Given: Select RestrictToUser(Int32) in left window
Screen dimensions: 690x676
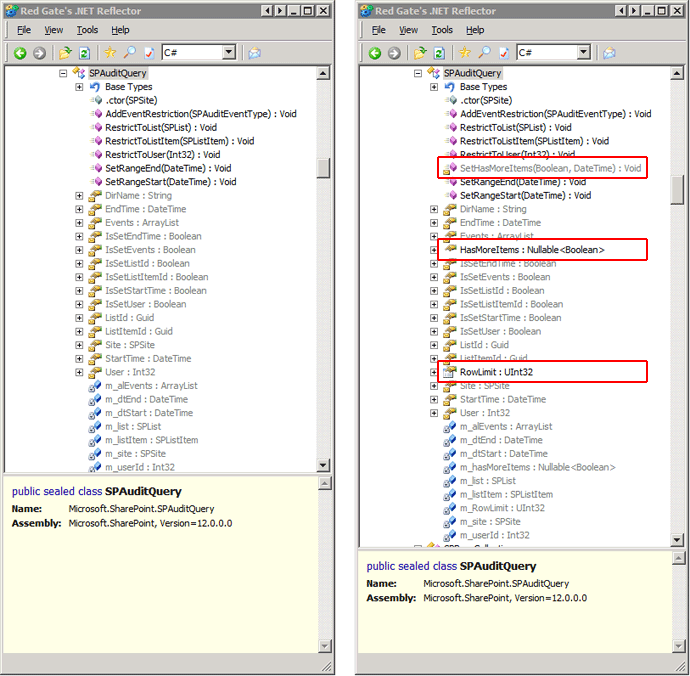Looking at the screenshot, I should (x=162, y=154).
